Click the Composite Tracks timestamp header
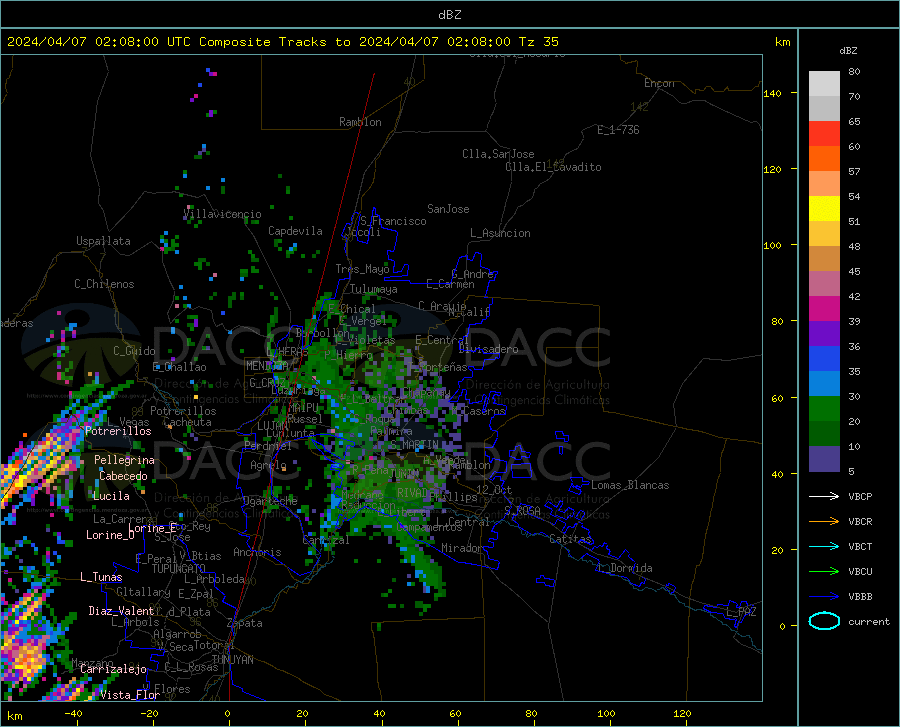Screen dimensions: 900x727 (282, 41)
